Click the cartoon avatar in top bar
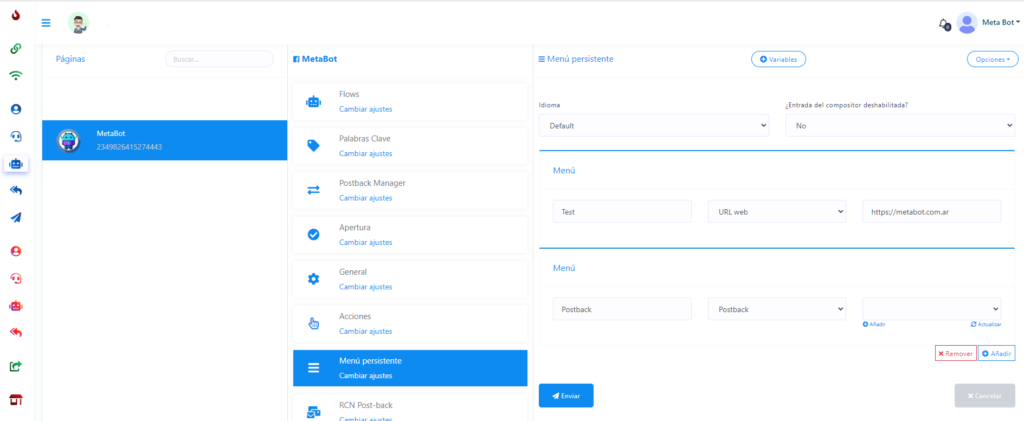1024x421 pixels. (78, 23)
